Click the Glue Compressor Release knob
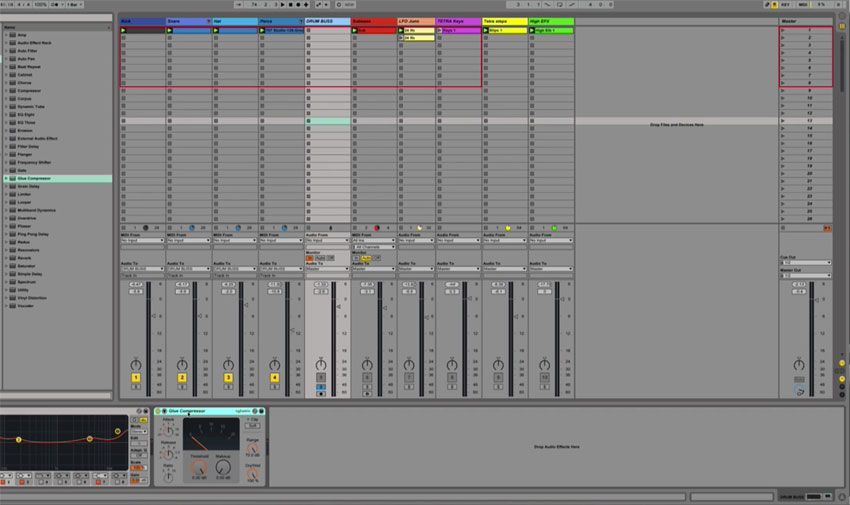 168,454
